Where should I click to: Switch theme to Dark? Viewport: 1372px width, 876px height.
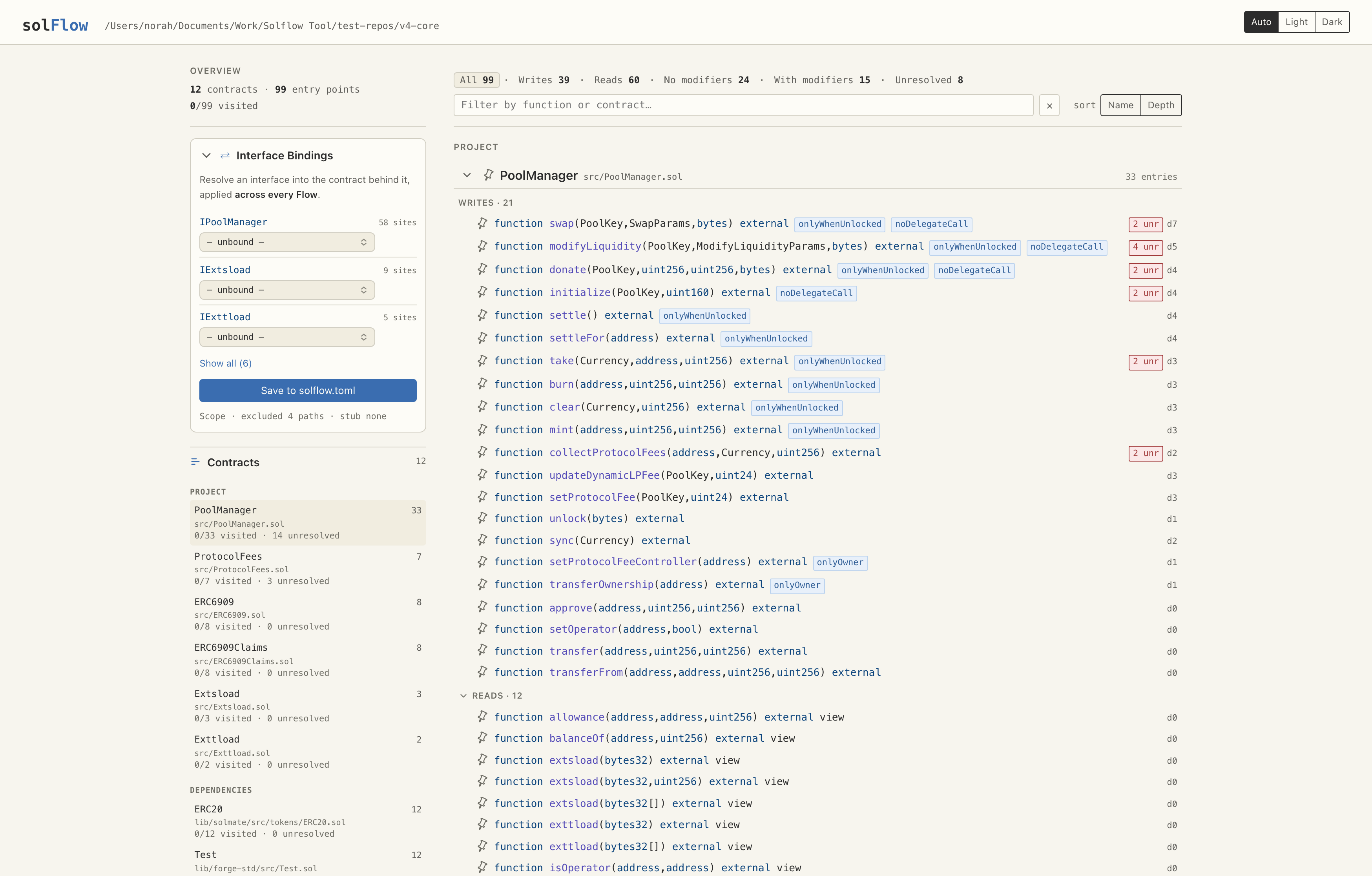point(1332,22)
